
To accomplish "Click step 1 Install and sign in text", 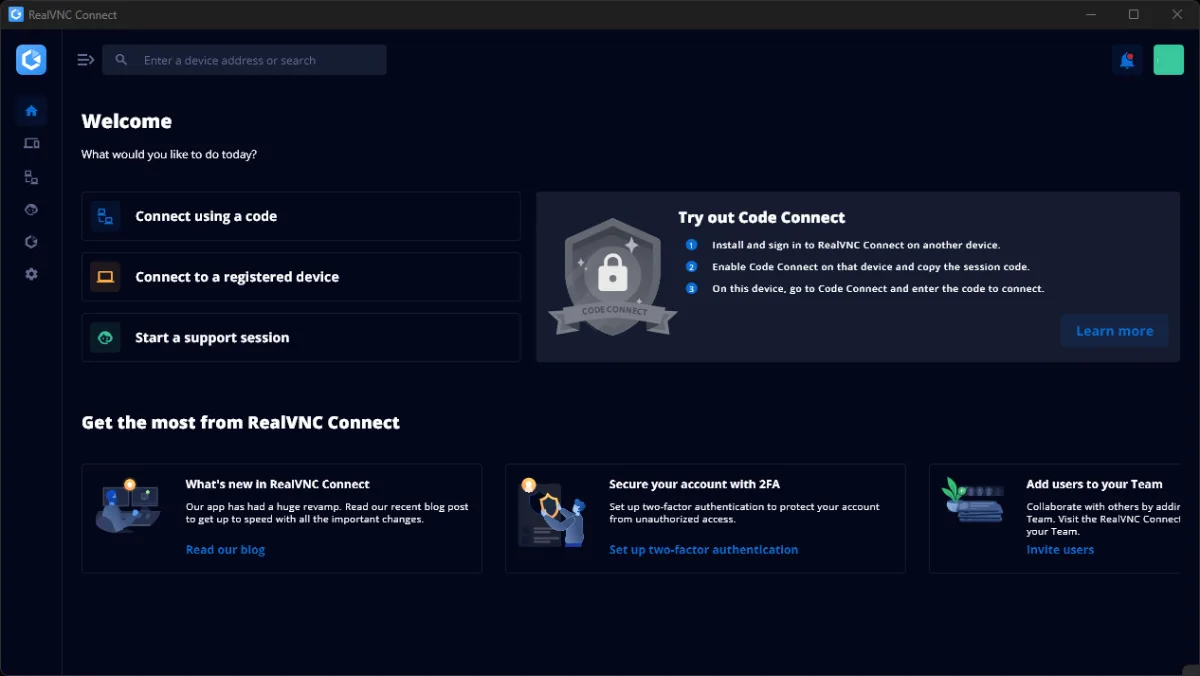I will (x=856, y=245).
